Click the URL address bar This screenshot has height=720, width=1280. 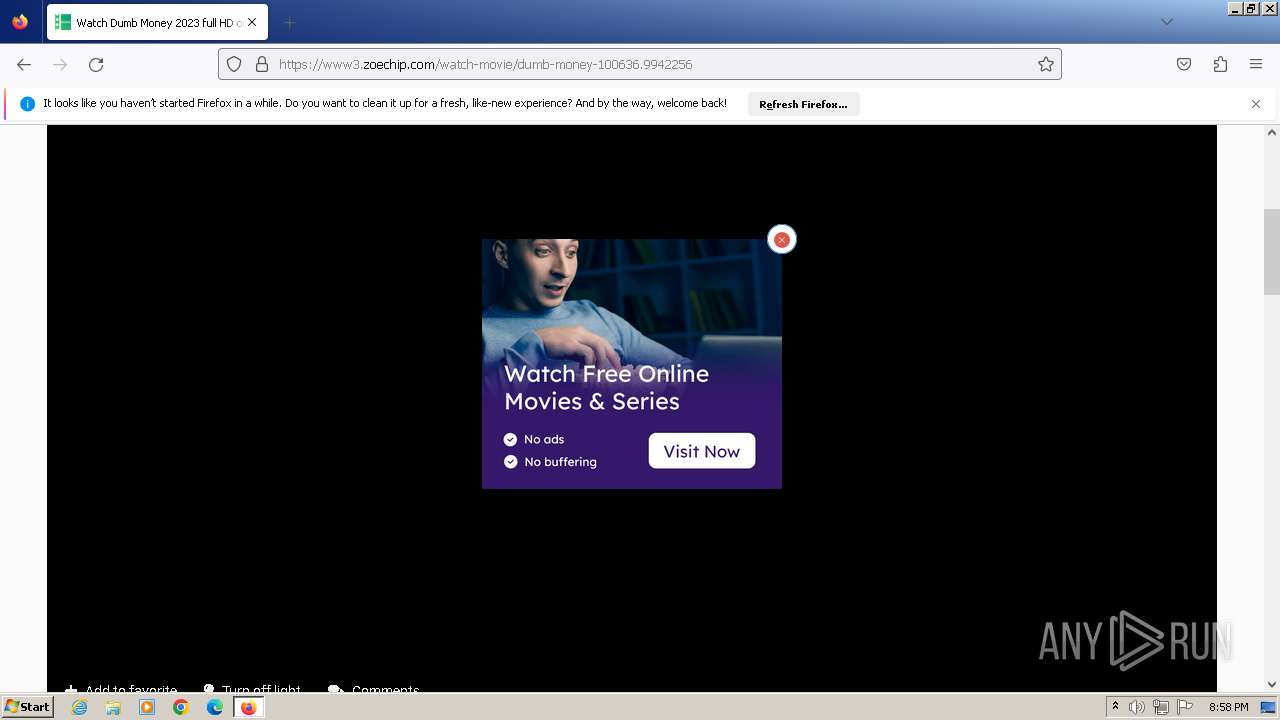(x=640, y=64)
